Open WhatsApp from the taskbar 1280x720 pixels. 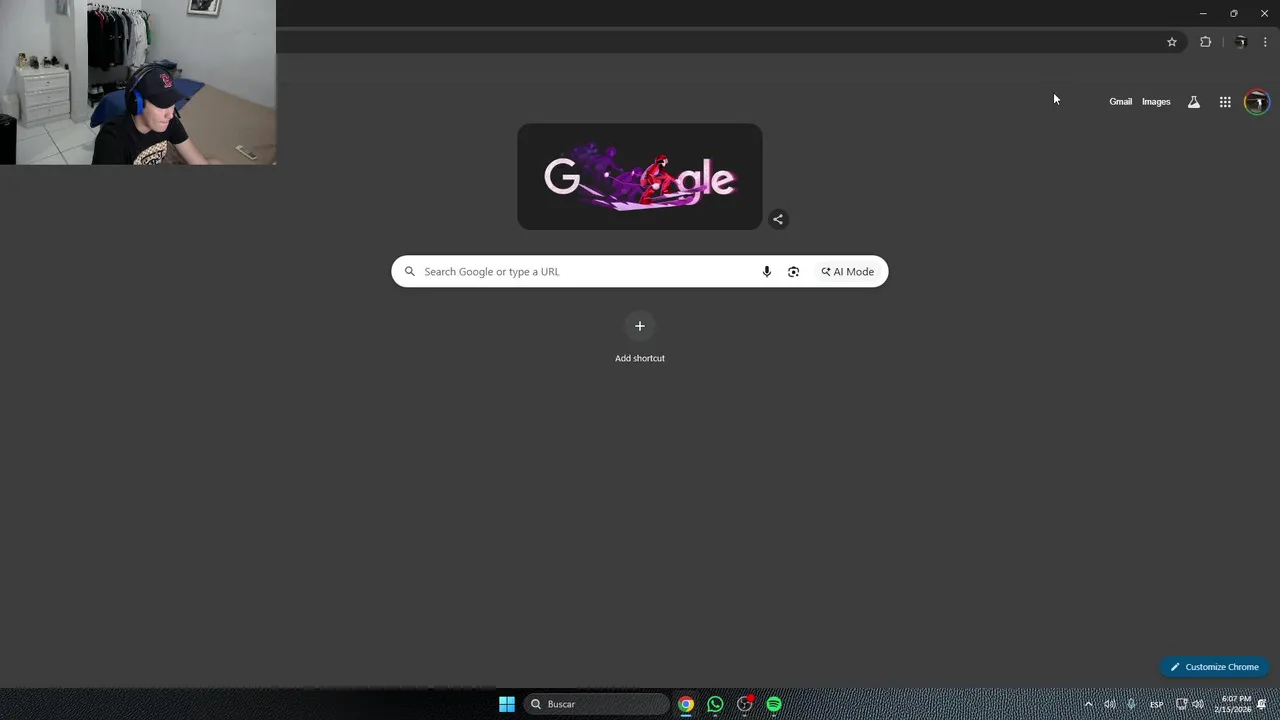tap(715, 704)
